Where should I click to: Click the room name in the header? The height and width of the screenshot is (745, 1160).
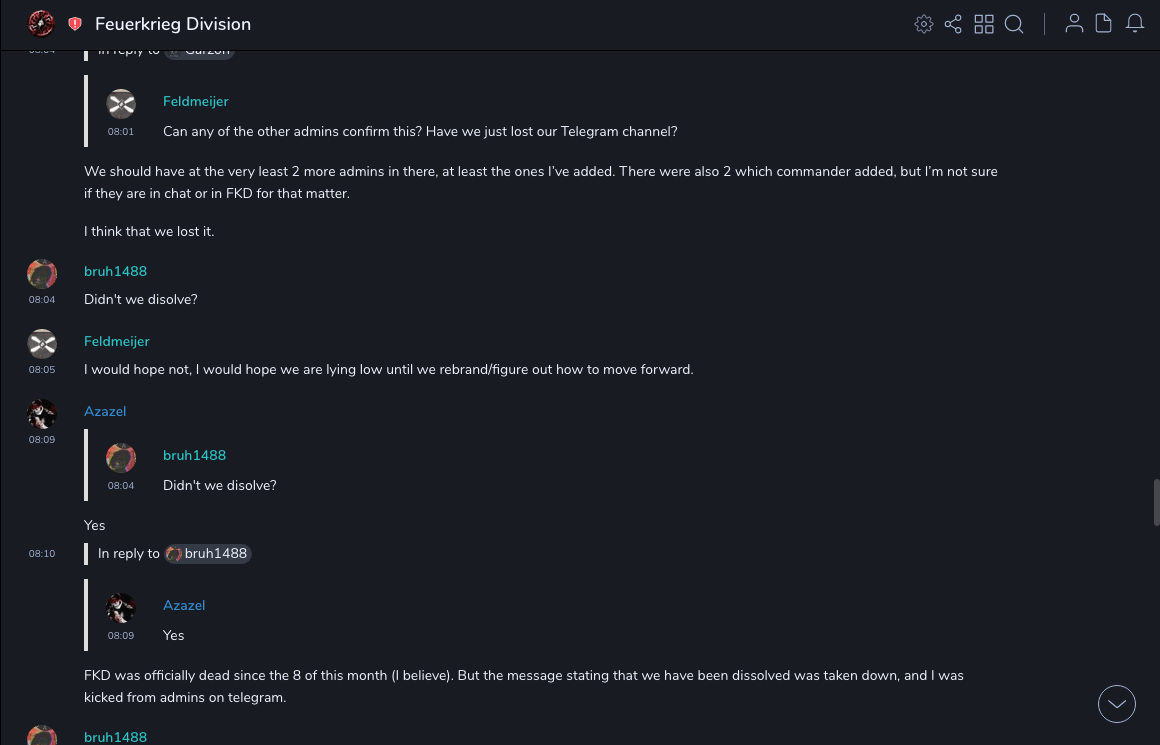tap(173, 24)
